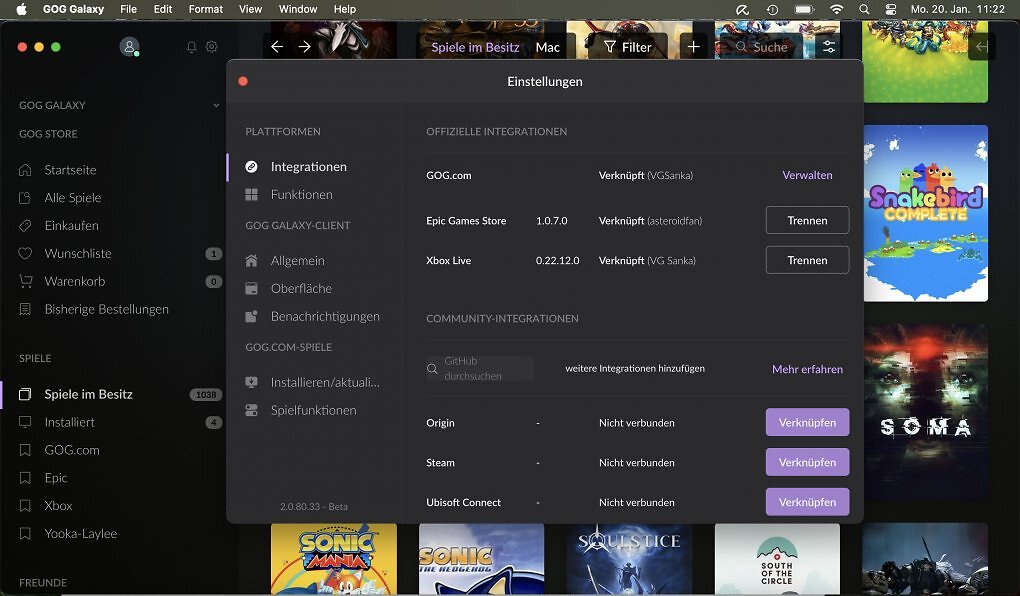This screenshot has width=1020, height=596.
Task: Click Trennen for Epic Games Store
Action: click(x=807, y=221)
